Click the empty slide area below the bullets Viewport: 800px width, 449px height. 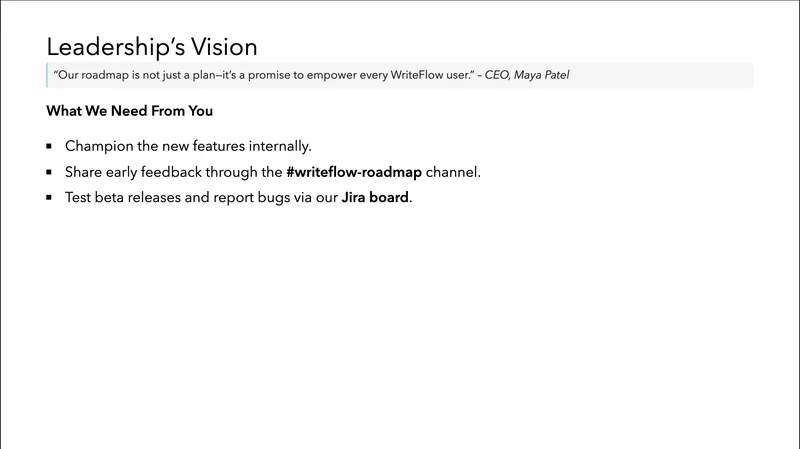click(x=400, y=320)
